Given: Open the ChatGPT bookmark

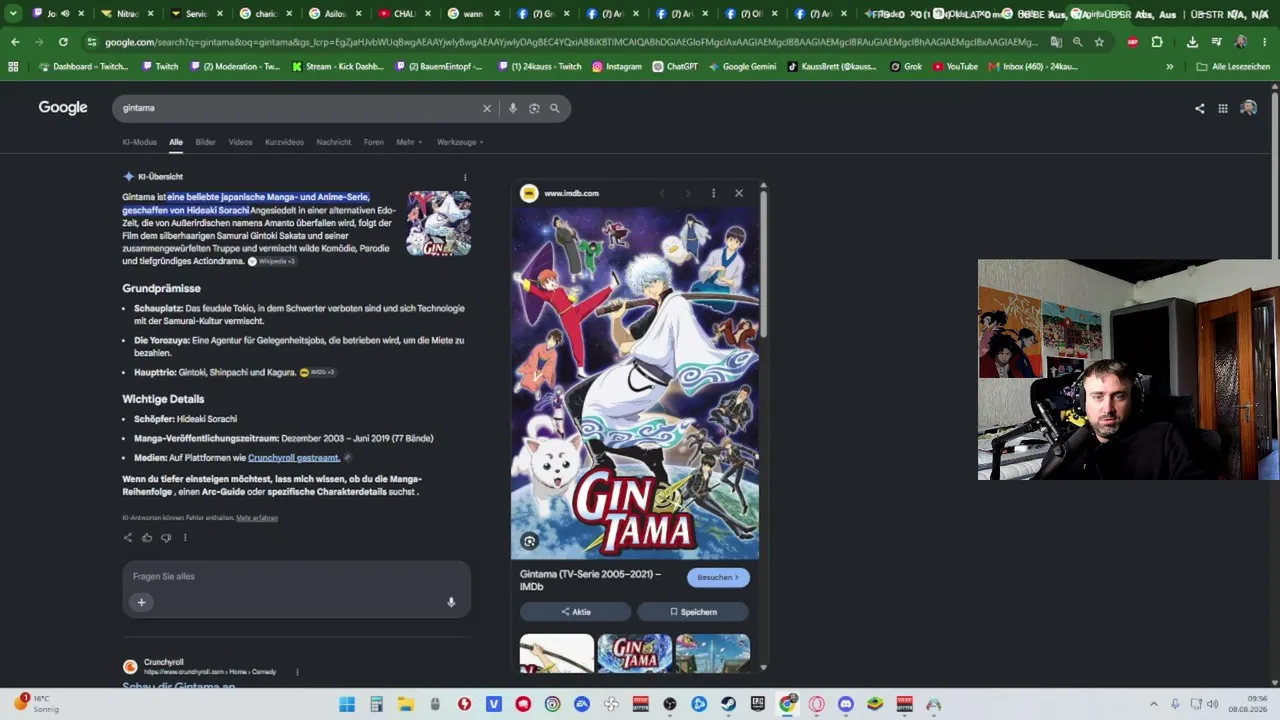Looking at the screenshot, I should 675,66.
